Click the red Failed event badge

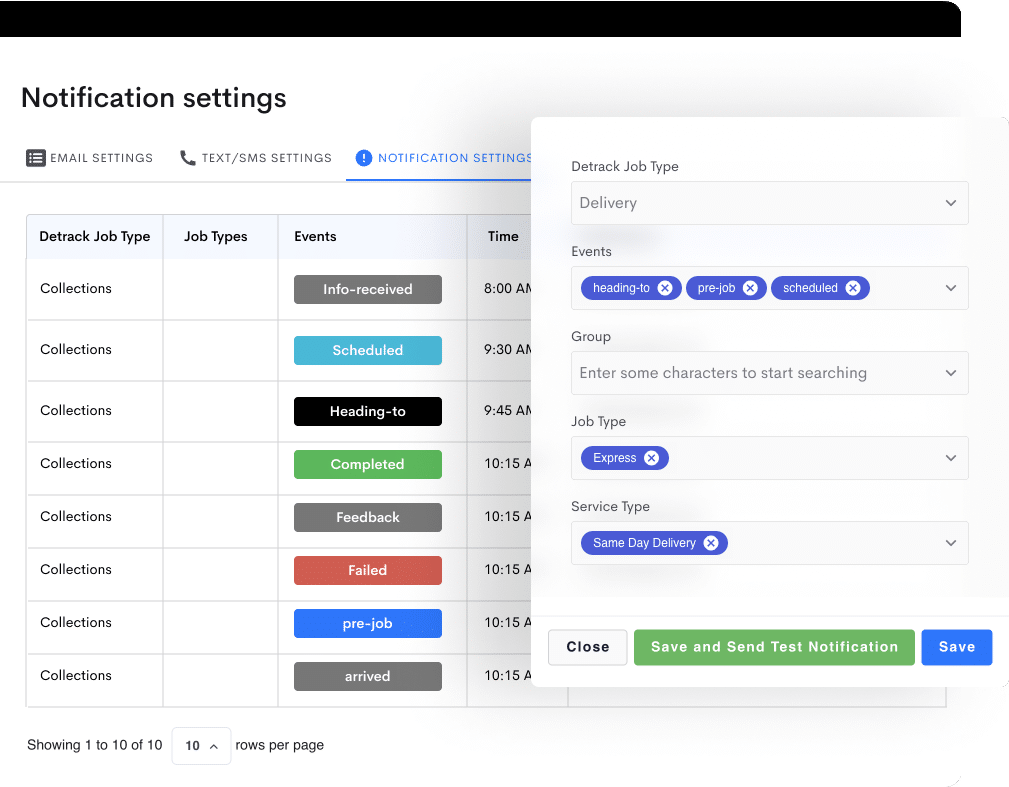pyautogui.click(x=367, y=570)
